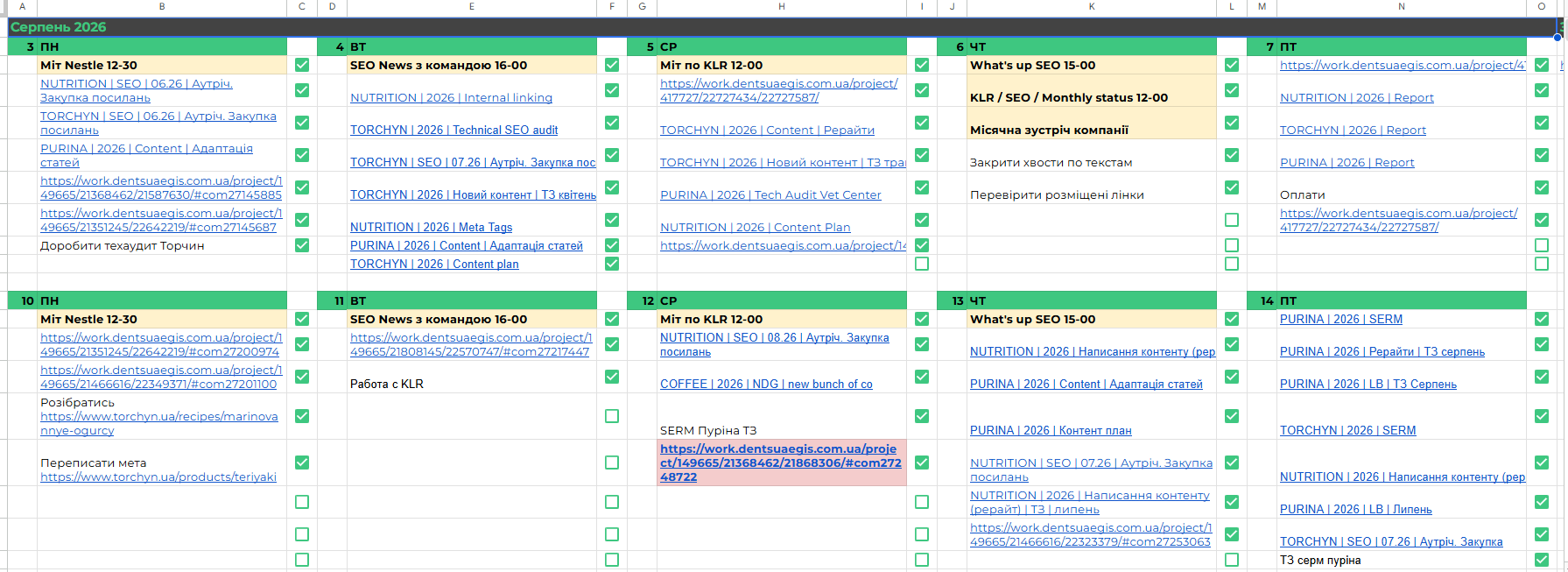This screenshot has width=1568, height=572.
Task: Uncheck box beside "COFFEE | 2026 | NDG" row
Action: point(922,377)
